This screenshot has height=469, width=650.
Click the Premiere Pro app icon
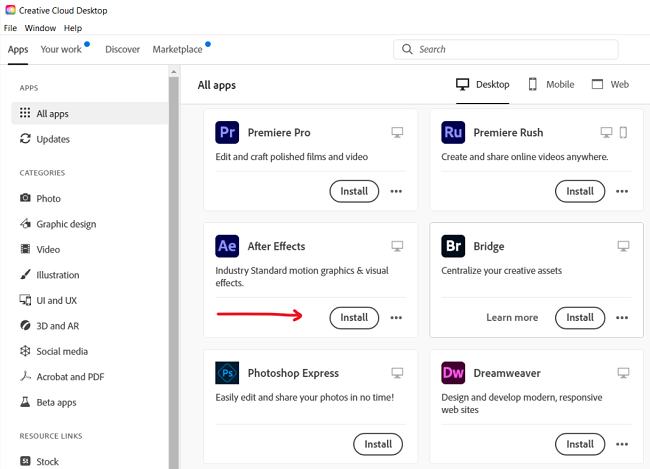coord(227,132)
